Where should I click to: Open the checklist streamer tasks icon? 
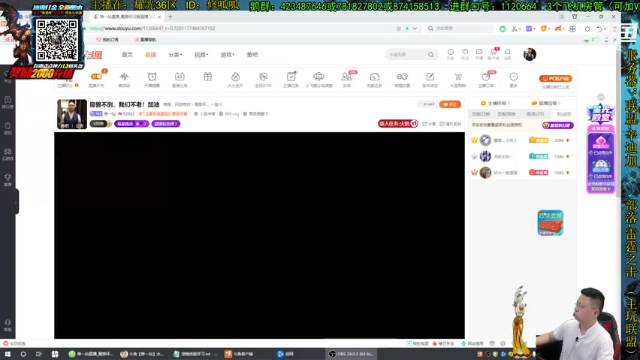point(291,77)
